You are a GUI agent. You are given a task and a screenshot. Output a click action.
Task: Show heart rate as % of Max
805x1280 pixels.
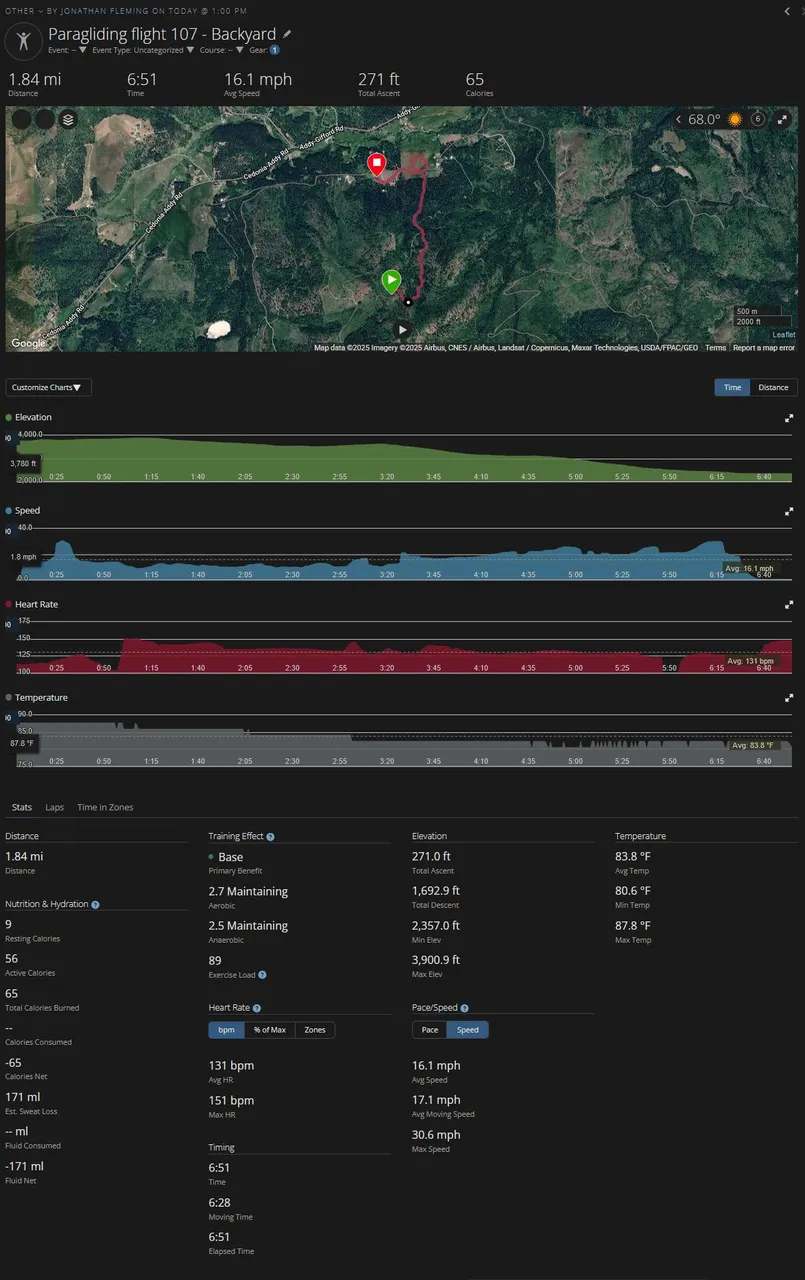[x=270, y=1030]
